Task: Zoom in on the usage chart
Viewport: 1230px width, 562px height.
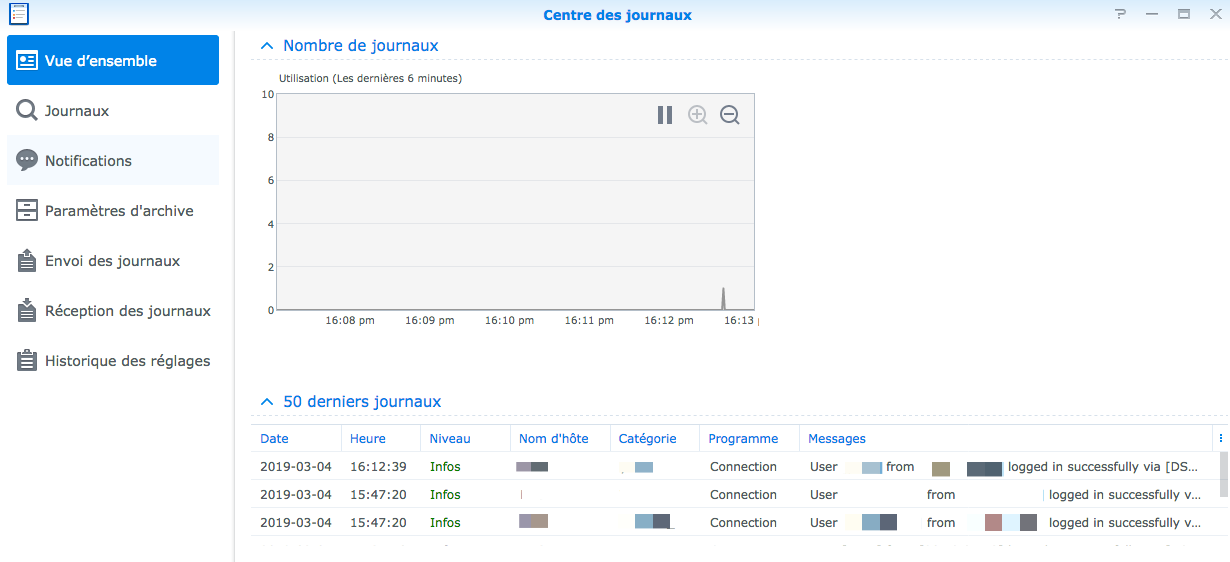Action: click(x=698, y=115)
